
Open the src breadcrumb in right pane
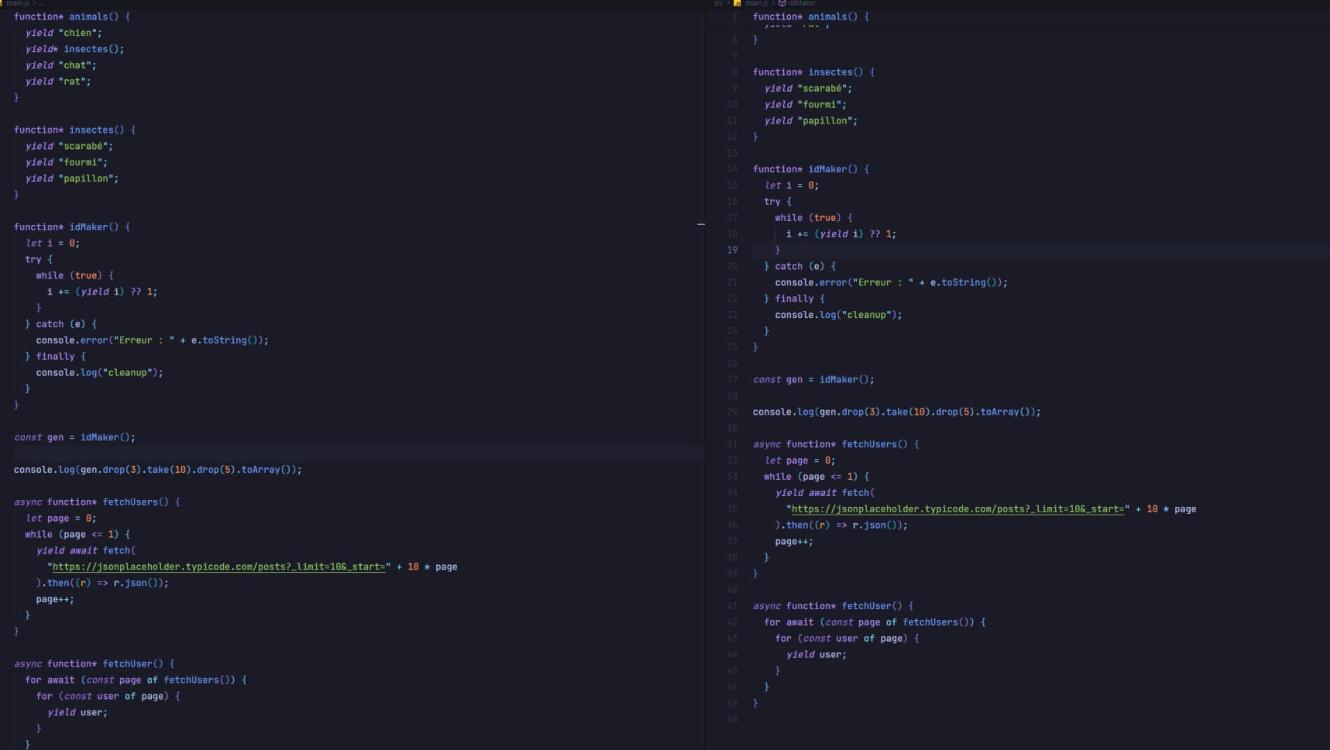[718, 4]
